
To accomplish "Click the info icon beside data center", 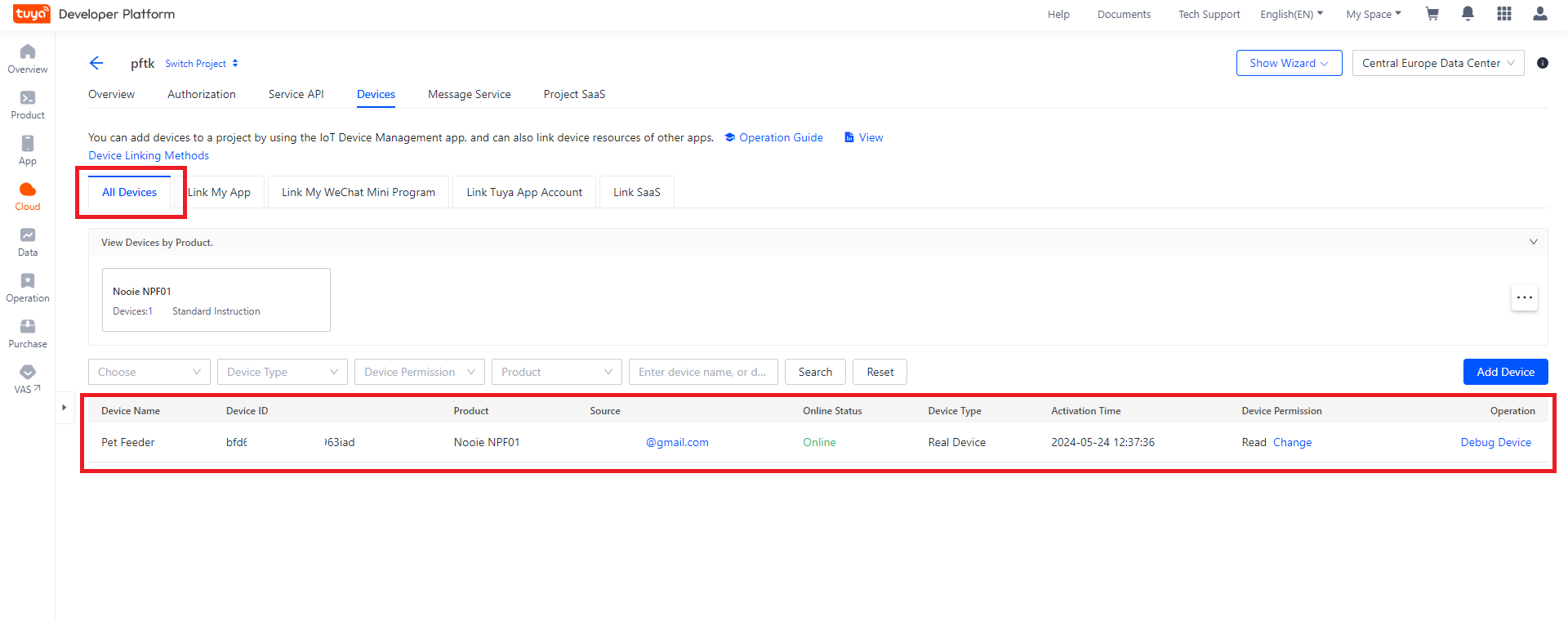I will 1543,63.
